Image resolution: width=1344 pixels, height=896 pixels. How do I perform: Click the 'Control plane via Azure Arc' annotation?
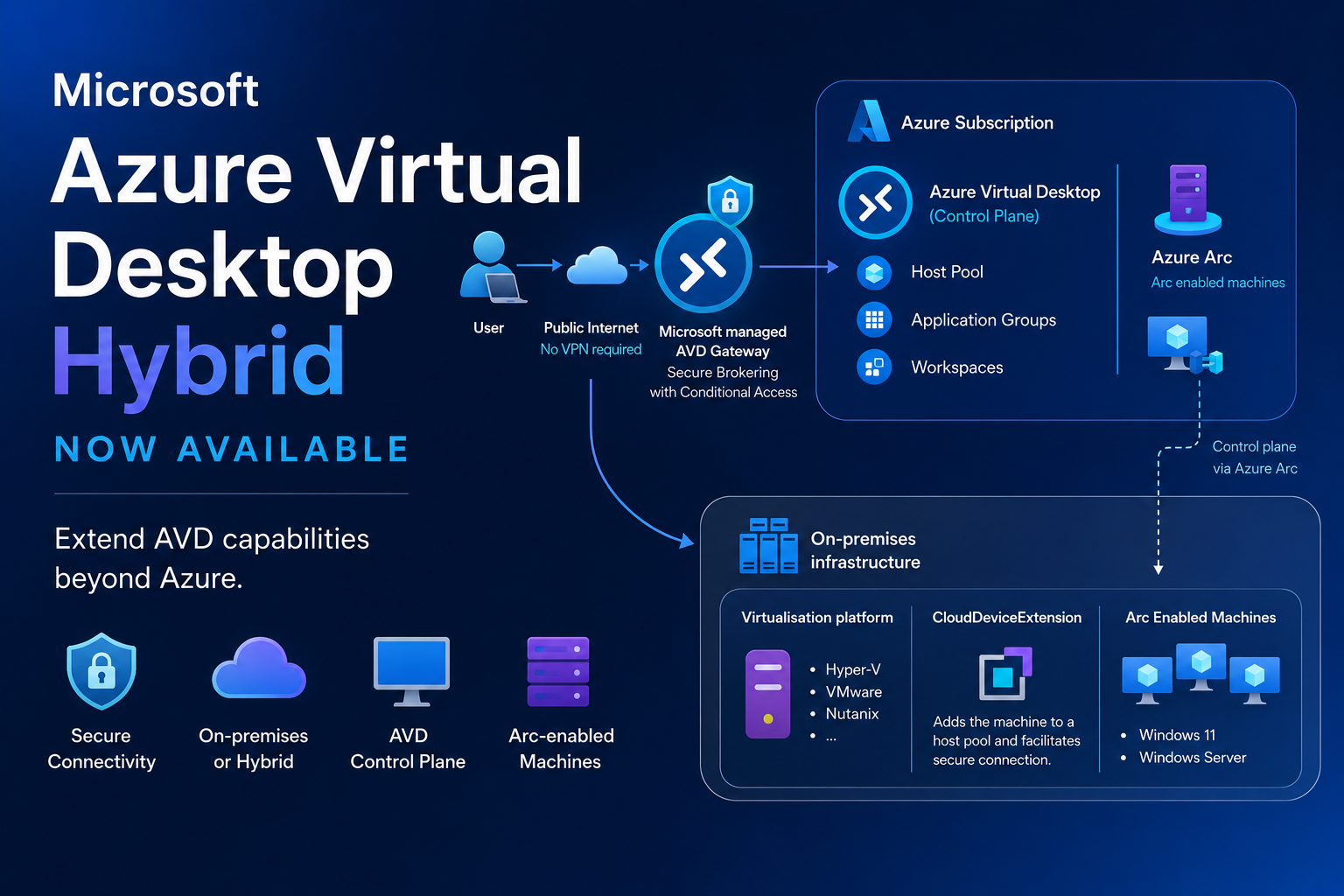coord(1255,458)
